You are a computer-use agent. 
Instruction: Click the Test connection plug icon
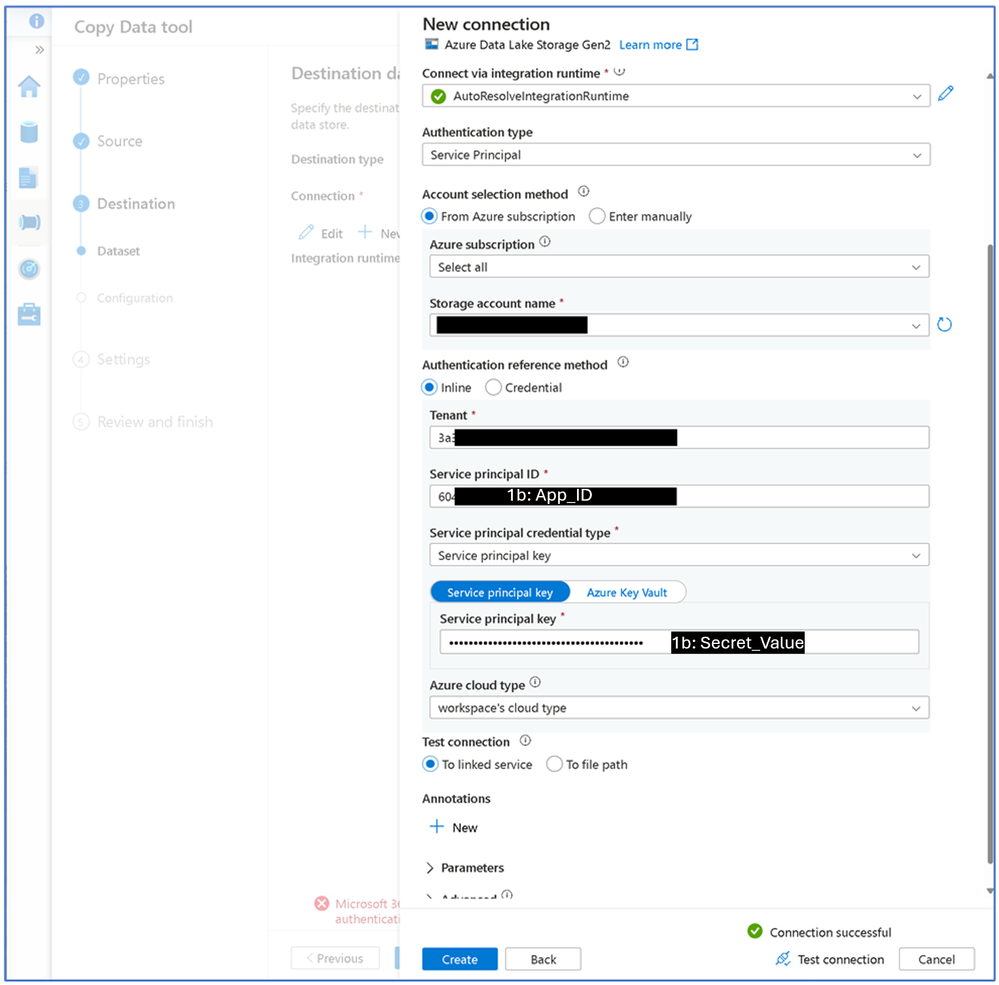pos(783,958)
